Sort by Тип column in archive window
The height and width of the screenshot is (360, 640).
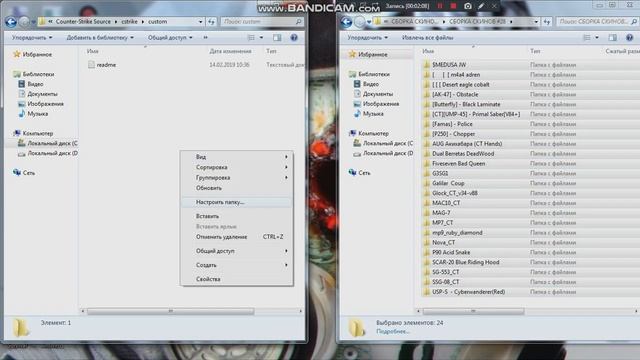(x=535, y=51)
